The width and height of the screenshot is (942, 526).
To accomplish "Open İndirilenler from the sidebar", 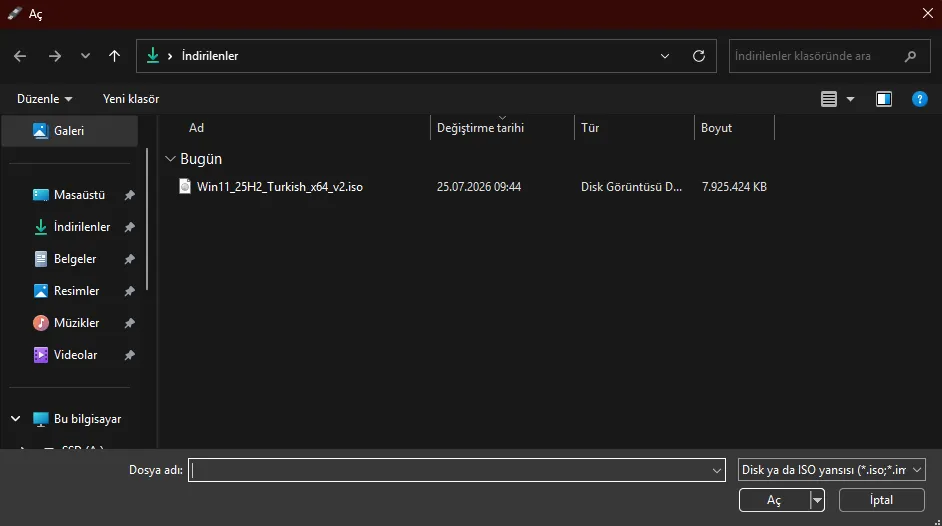I will tap(82, 227).
